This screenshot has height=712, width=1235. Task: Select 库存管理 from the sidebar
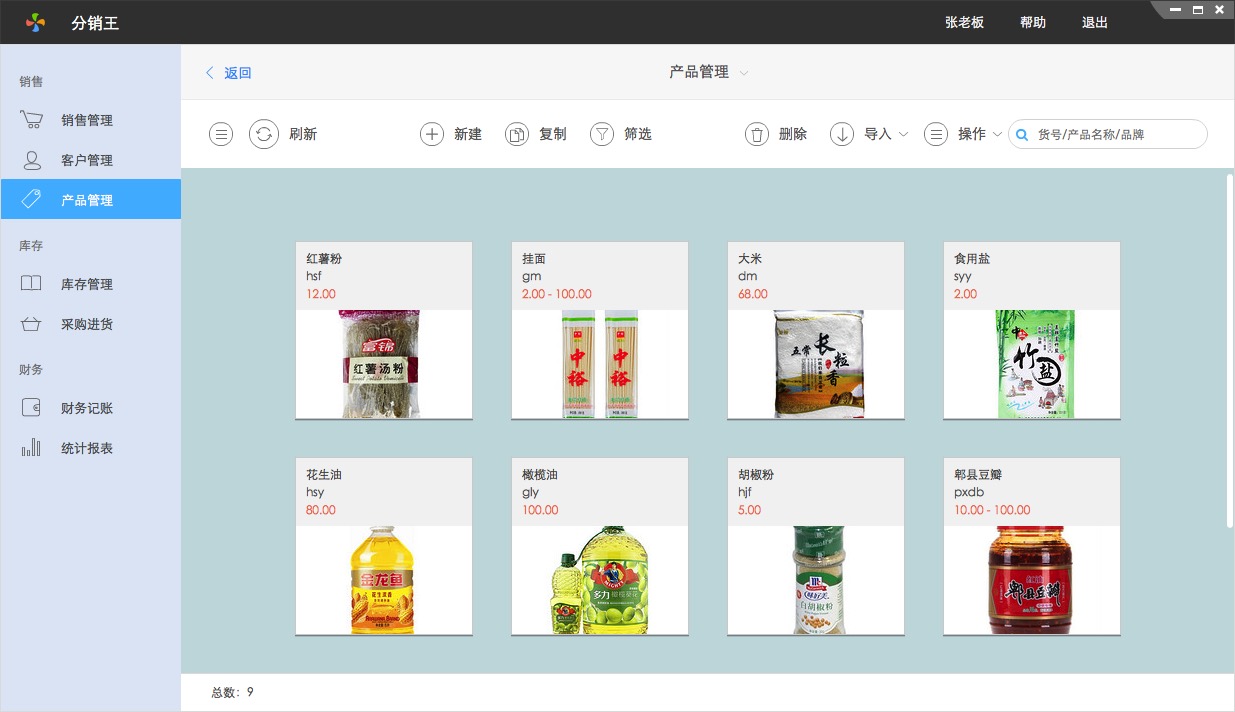[86, 284]
